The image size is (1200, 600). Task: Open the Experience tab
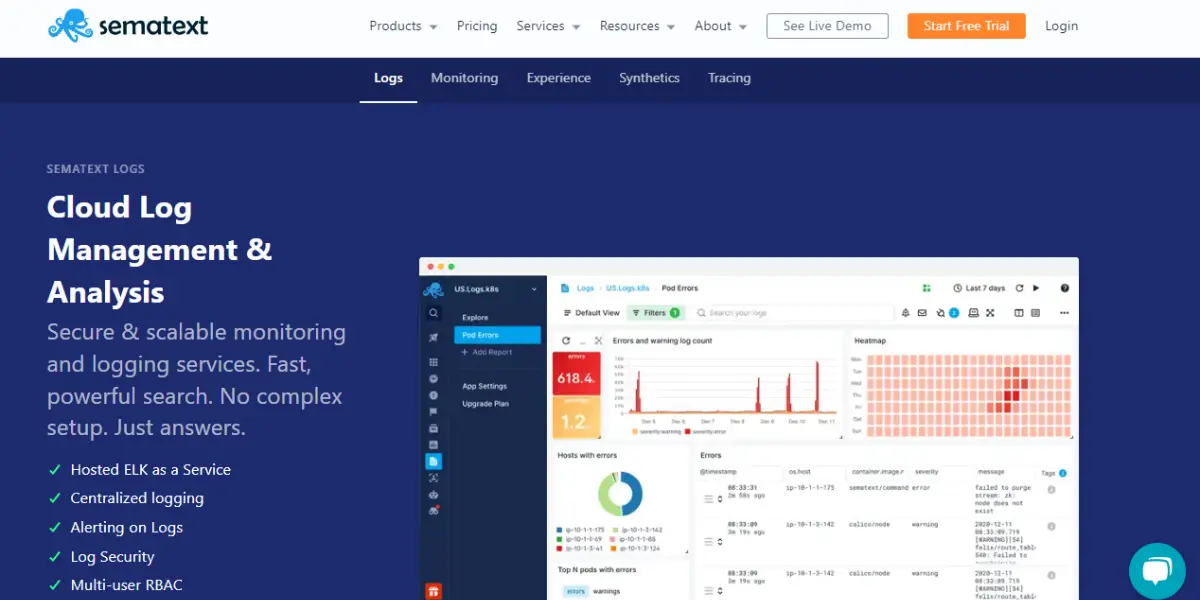[x=559, y=78]
